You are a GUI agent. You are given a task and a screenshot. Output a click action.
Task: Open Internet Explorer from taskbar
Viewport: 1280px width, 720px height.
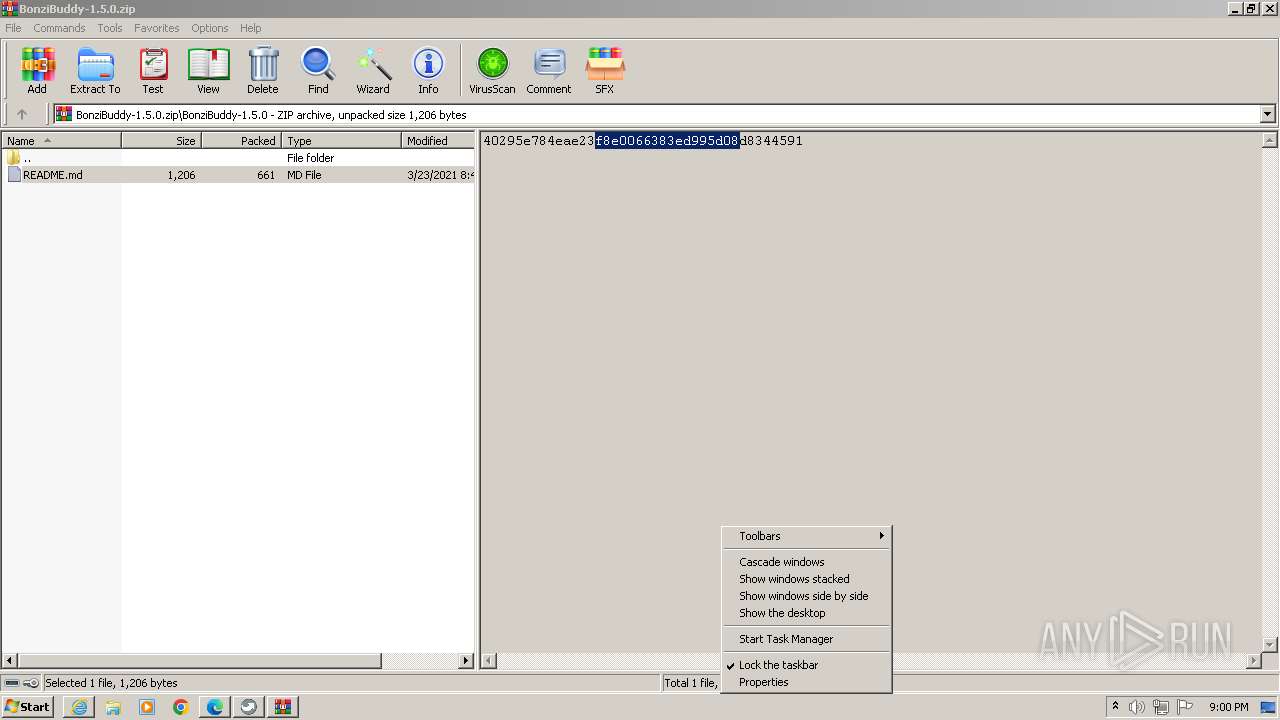(x=79, y=707)
